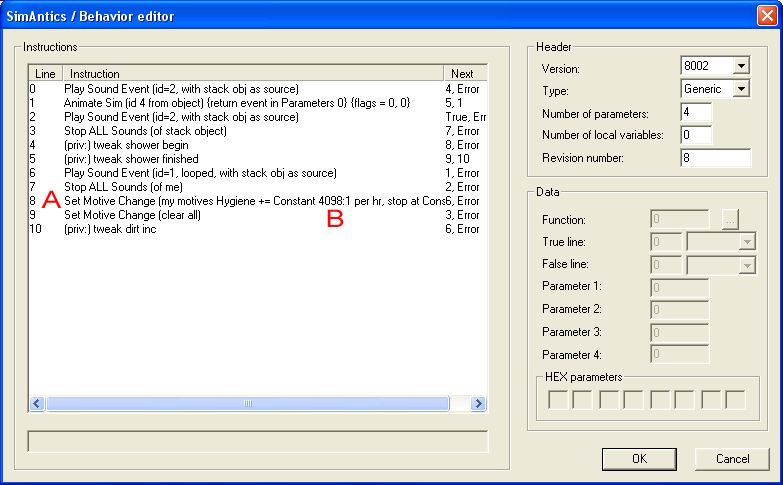Open the False line dropdown

[747, 265]
